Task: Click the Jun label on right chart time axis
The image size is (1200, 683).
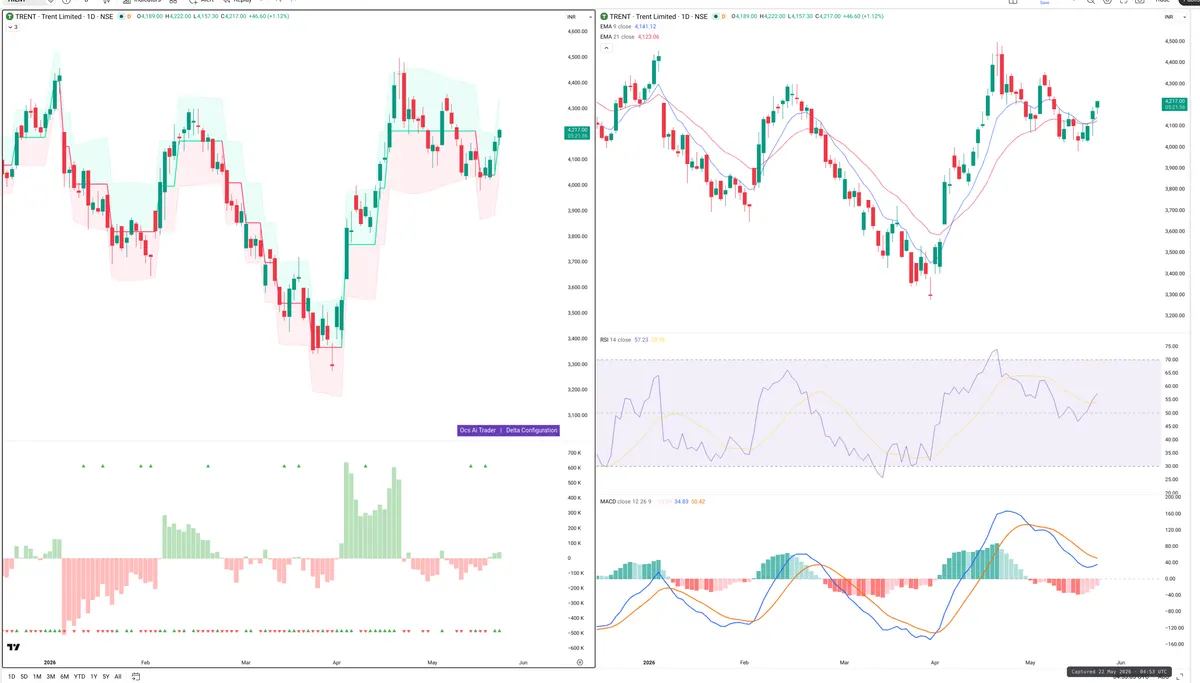Action: [1119, 662]
